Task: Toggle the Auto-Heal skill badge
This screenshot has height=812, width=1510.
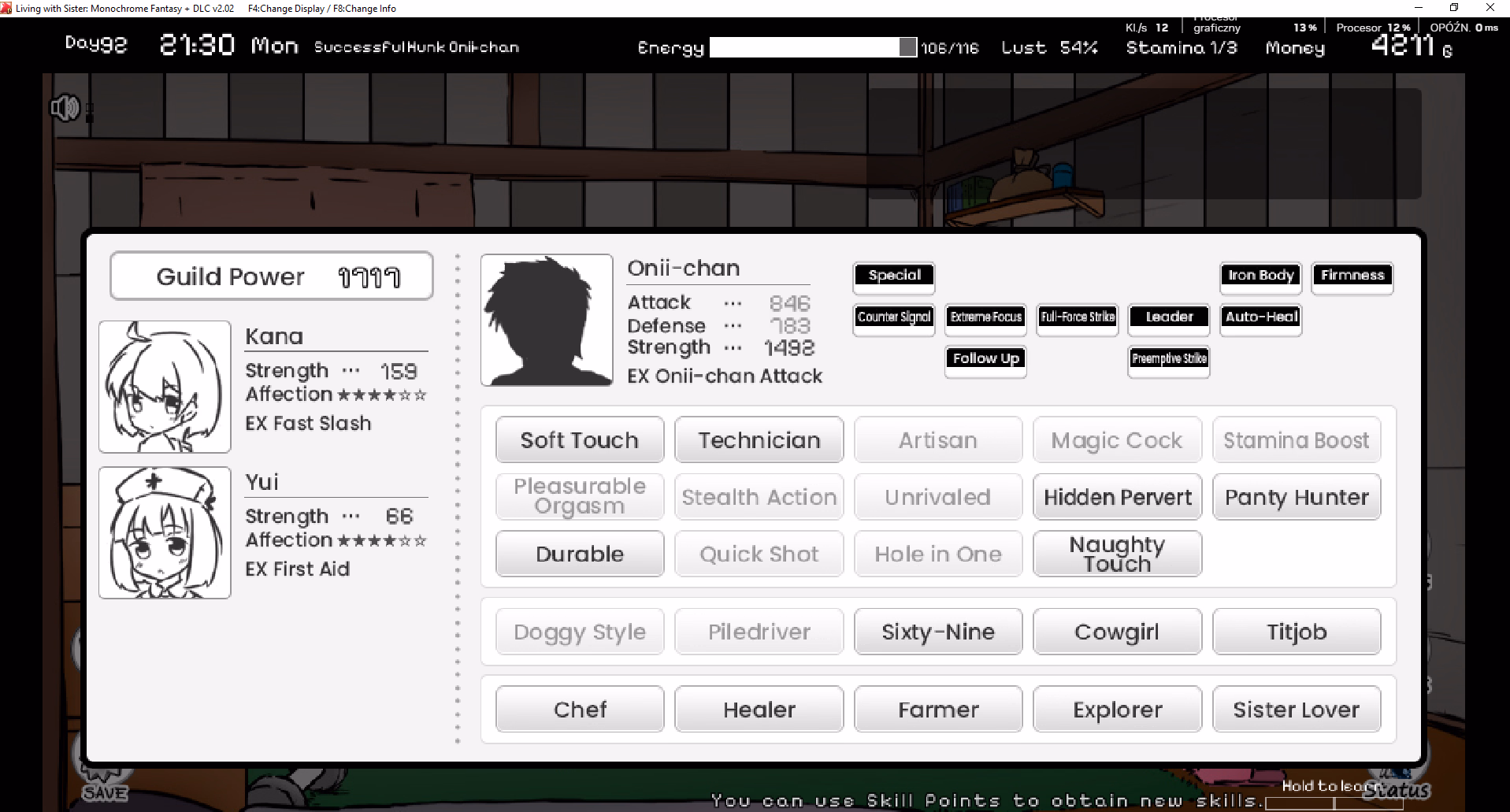Action: pyautogui.click(x=1260, y=317)
